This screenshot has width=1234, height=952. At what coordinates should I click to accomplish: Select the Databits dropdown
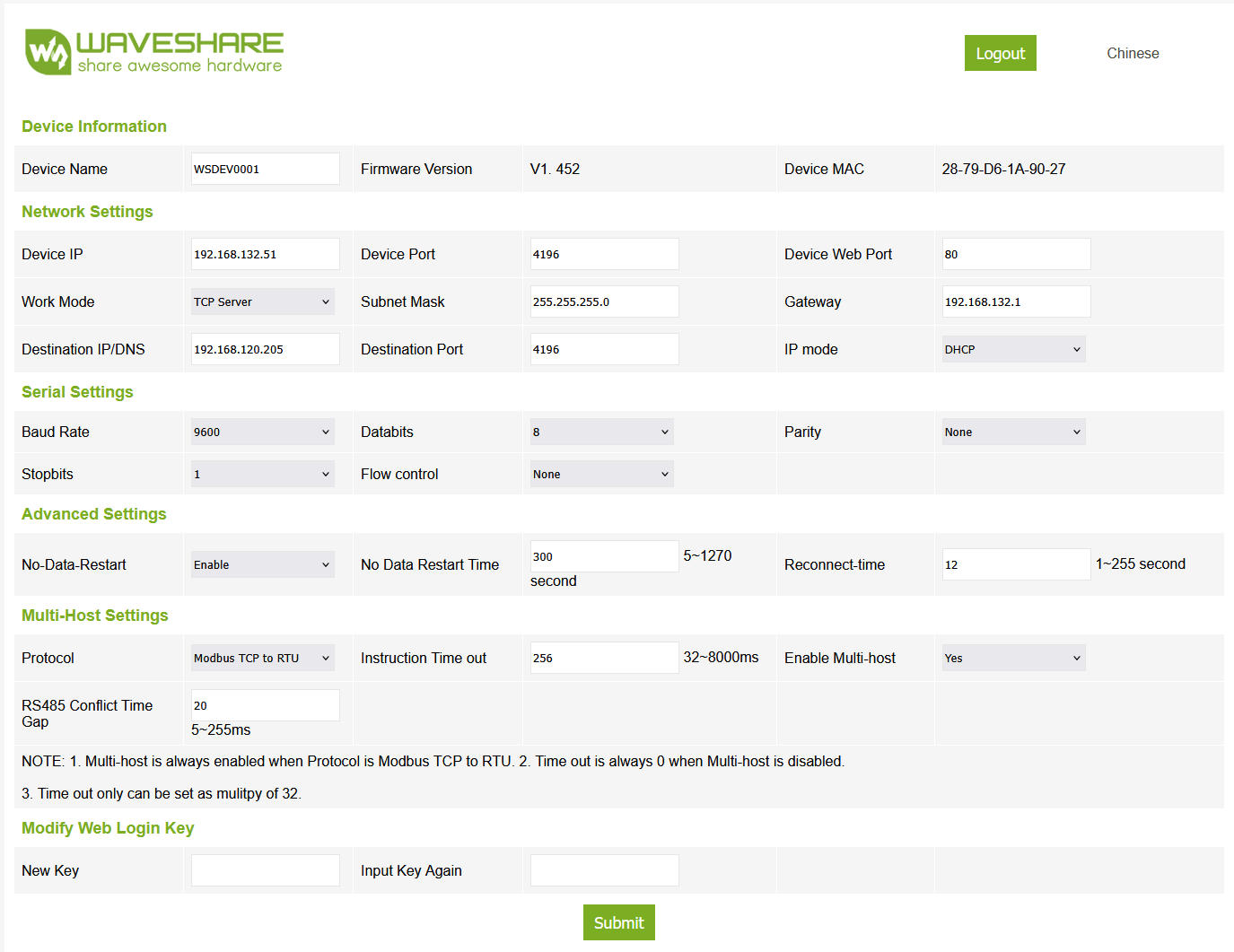coord(601,432)
